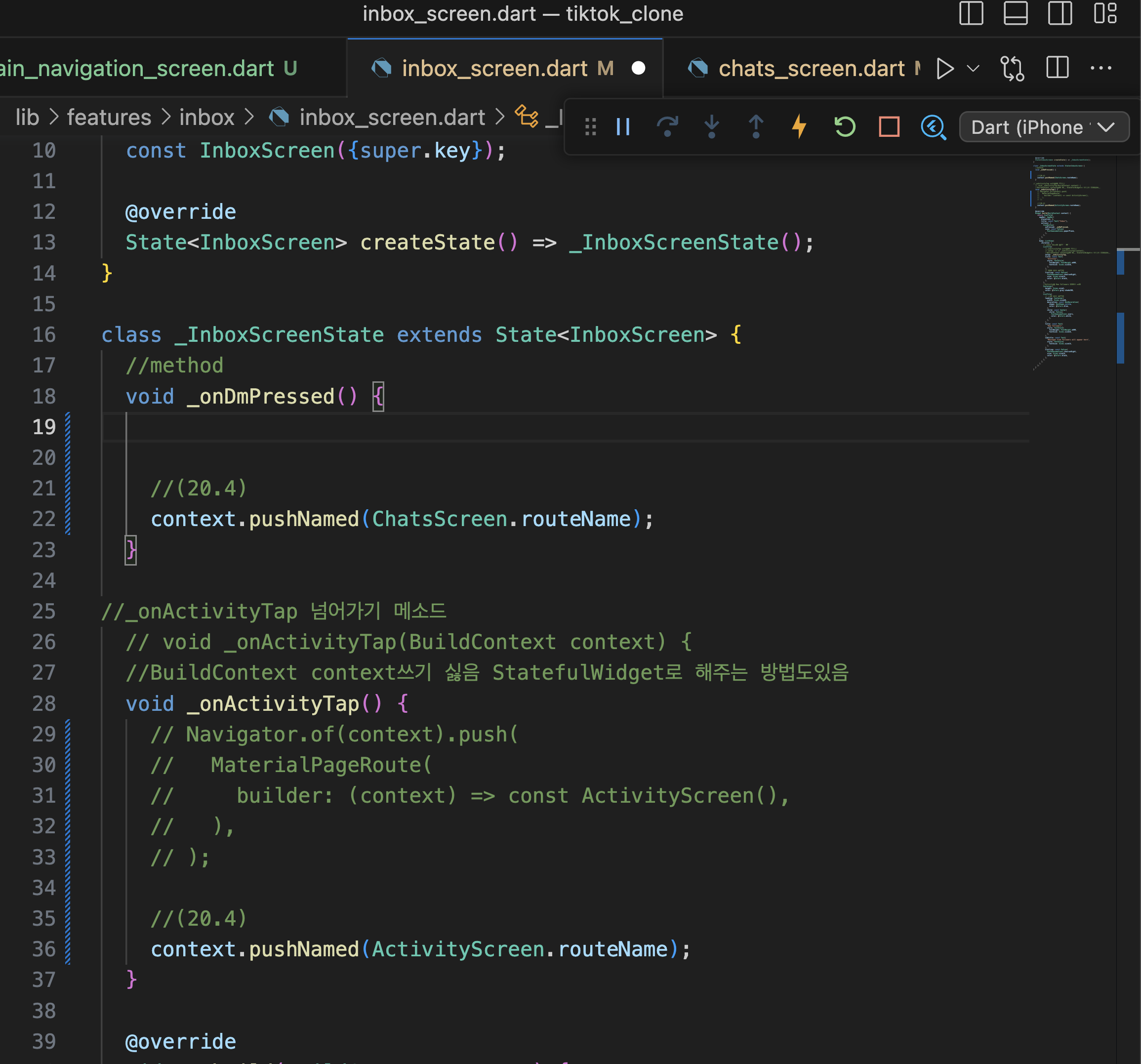The width and height of the screenshot is (1141, 1064).
Task: Stop debugging with the red square
Action: point(889,127)
